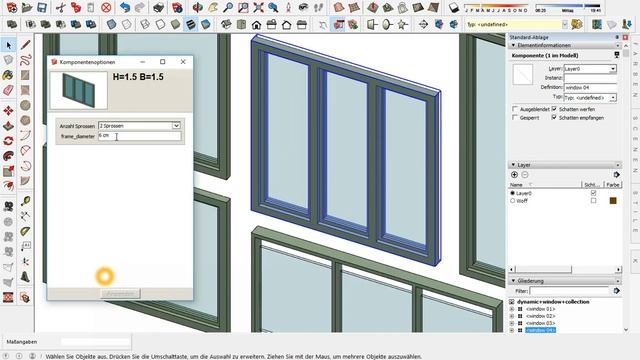Undo with the blue arrow icon

[x=125, y=7]
